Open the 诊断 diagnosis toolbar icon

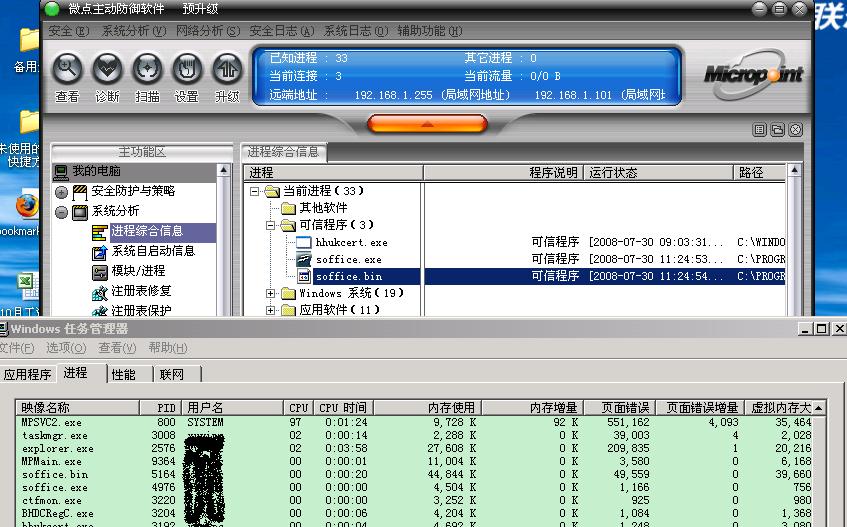coord(107,69)
